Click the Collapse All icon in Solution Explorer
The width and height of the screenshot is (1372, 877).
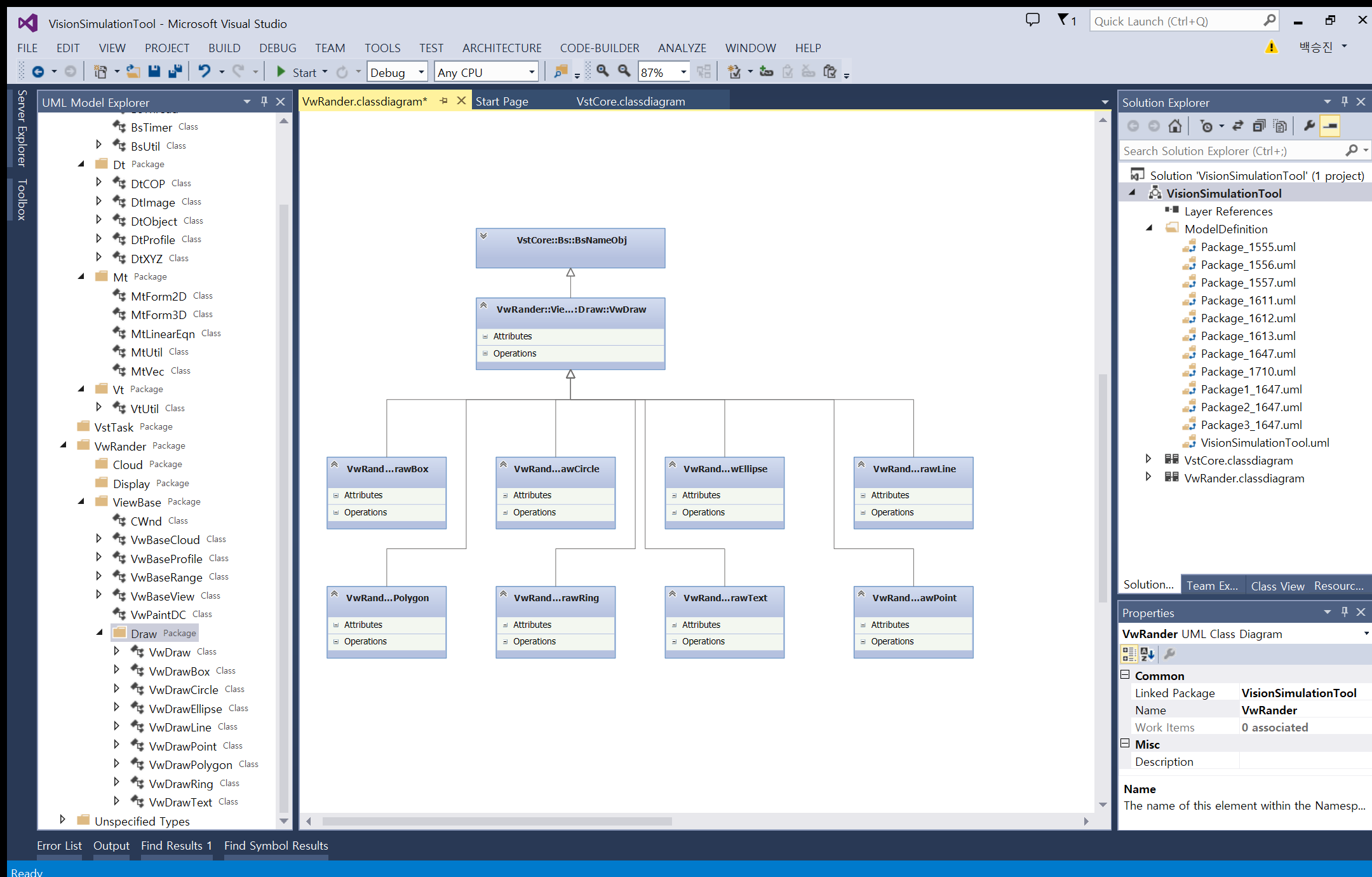pyautogui.click(x=1259, y=126)
